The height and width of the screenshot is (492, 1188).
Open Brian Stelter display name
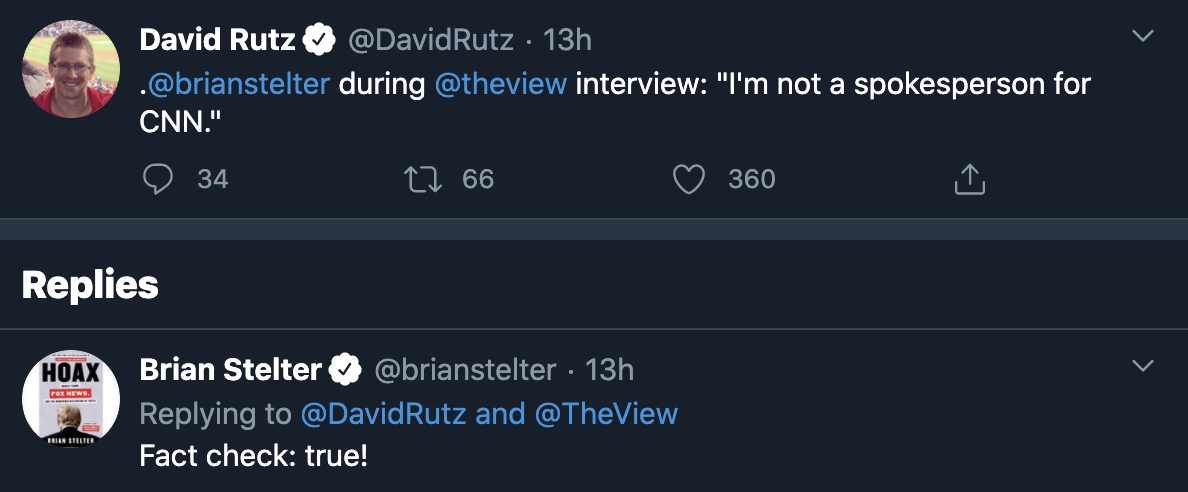click(x=231, y=370)
